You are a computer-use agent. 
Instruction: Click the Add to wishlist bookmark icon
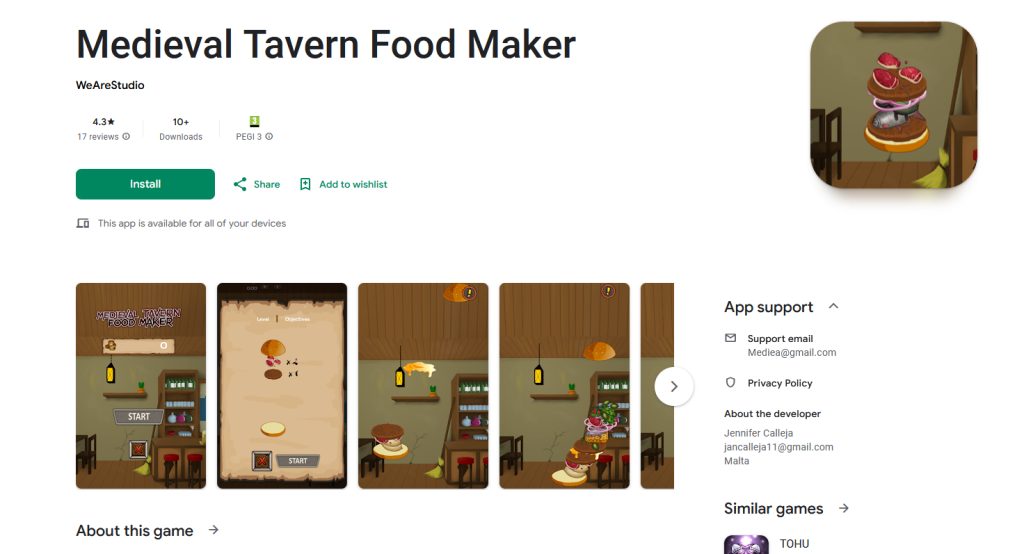pos(305,184)
